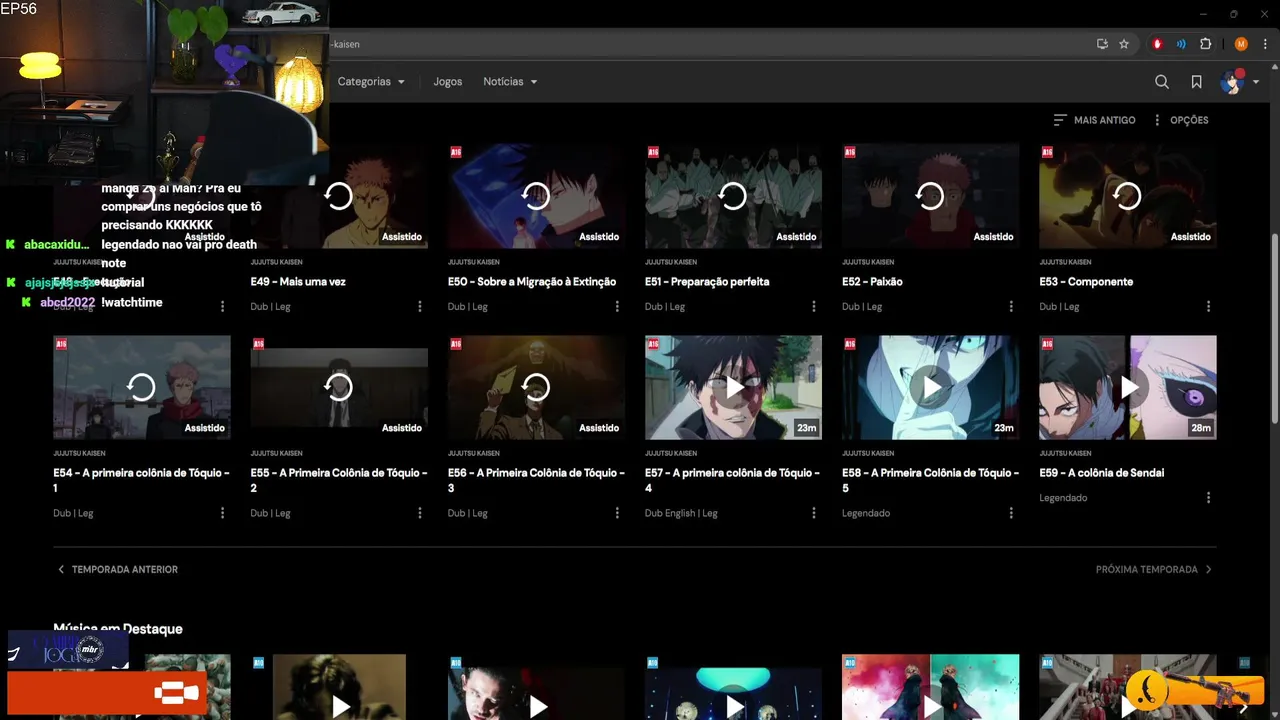The width and height of the screenshot is (1280, 720).
Task: Open the red ad blocker extension
Action: (1158, 44)
